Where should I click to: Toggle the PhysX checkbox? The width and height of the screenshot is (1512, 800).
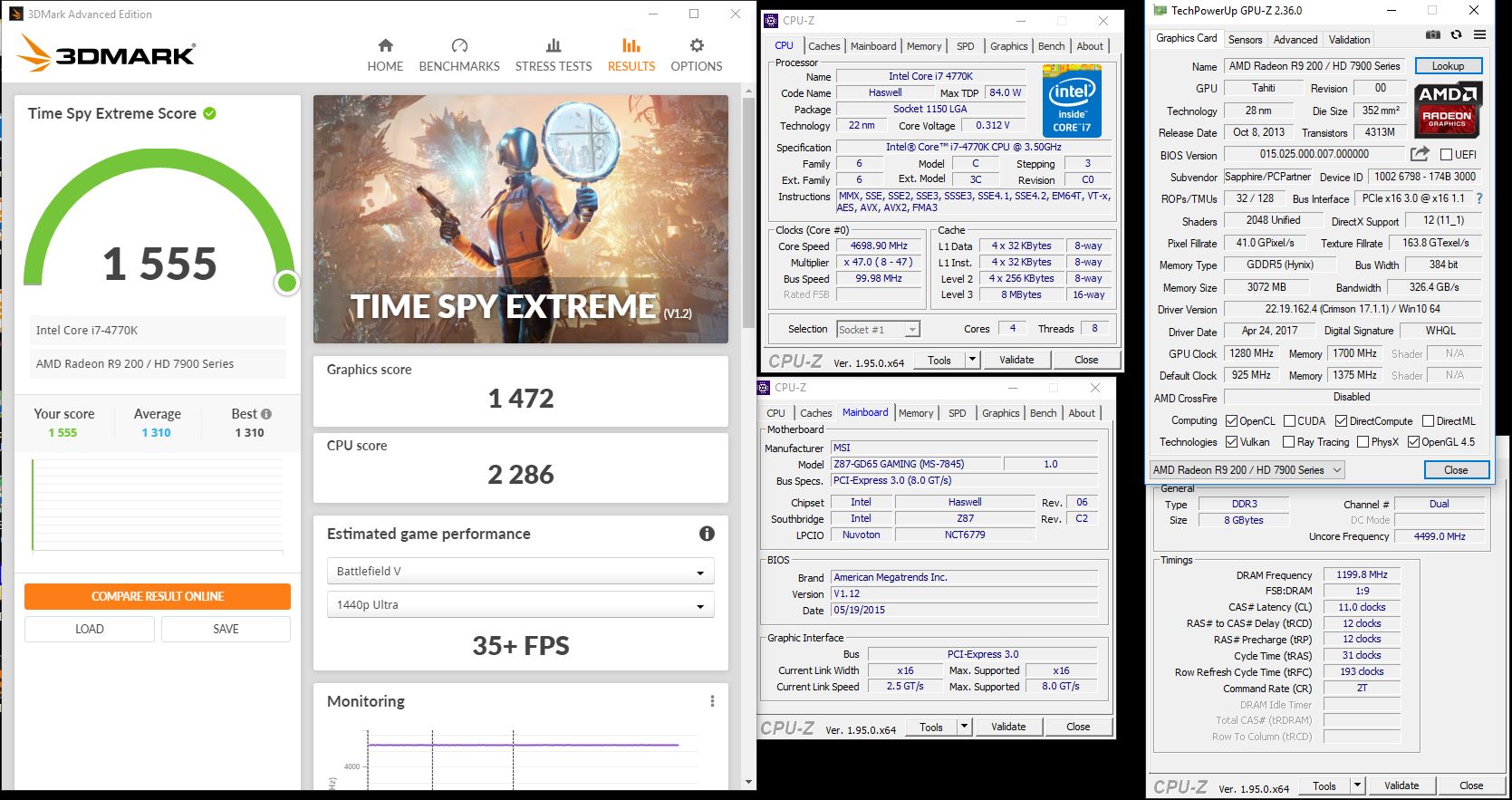(1363, 442)
